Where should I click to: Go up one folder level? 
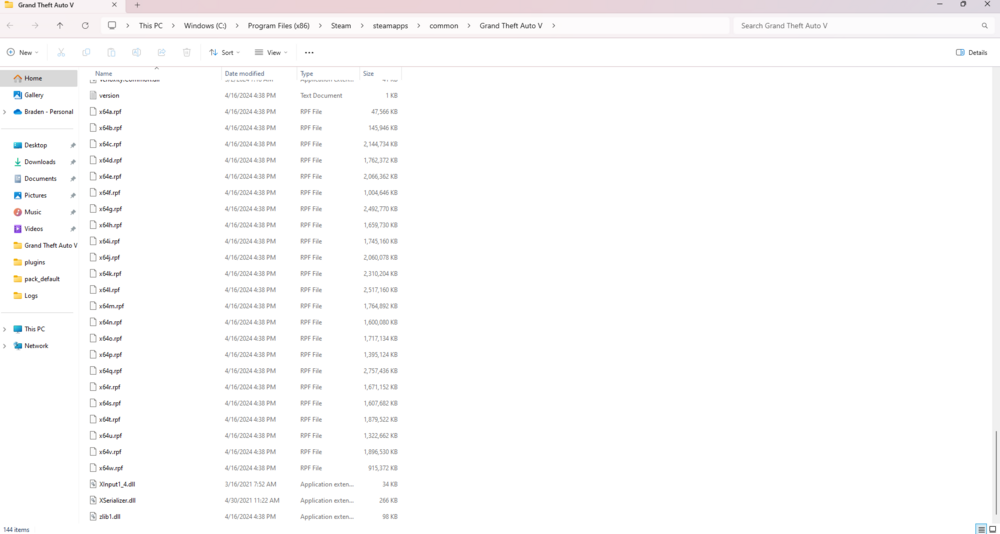click(x=60, y=26)
